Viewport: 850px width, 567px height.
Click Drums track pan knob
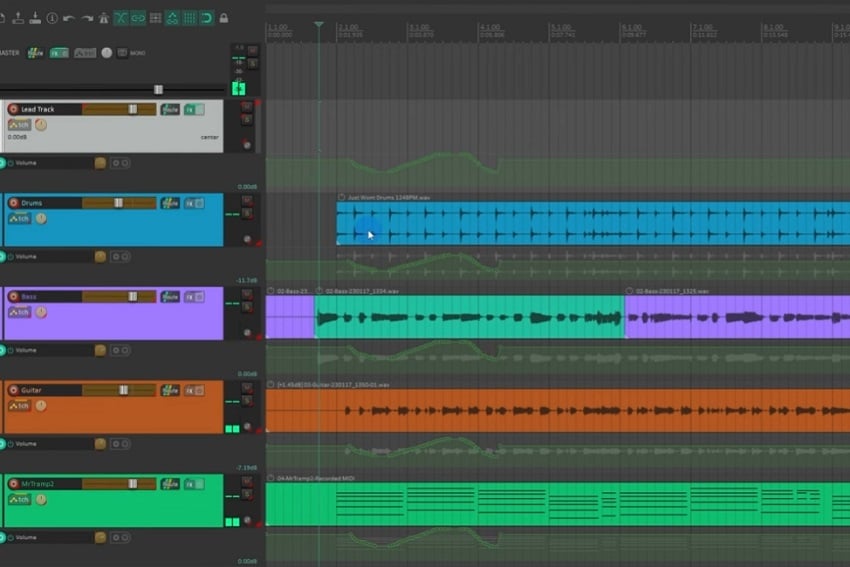click(41, 218)
